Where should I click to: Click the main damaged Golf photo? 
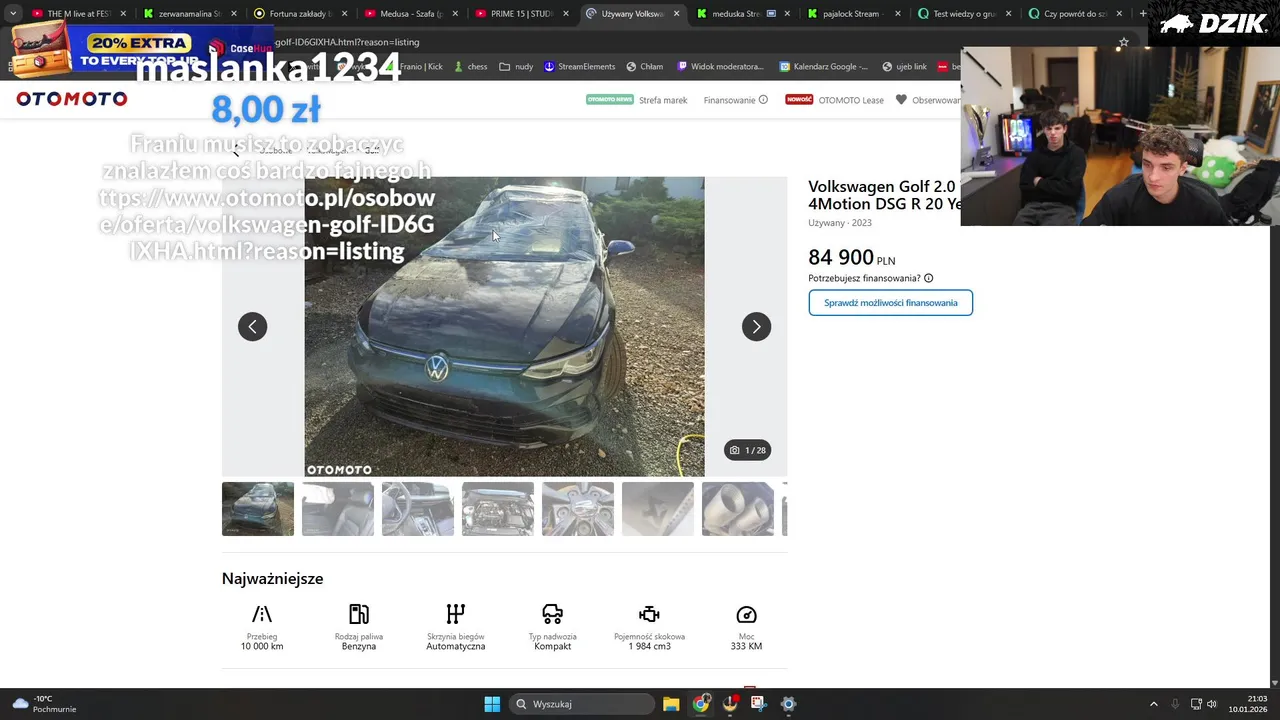[x=504, y=327]
